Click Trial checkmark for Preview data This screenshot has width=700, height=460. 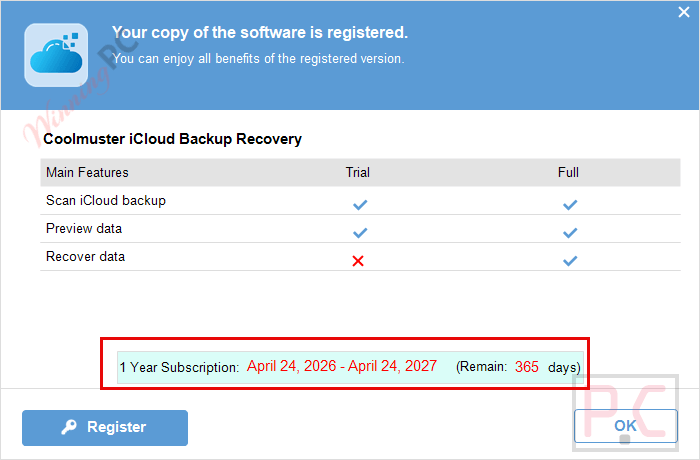[360, 233]
